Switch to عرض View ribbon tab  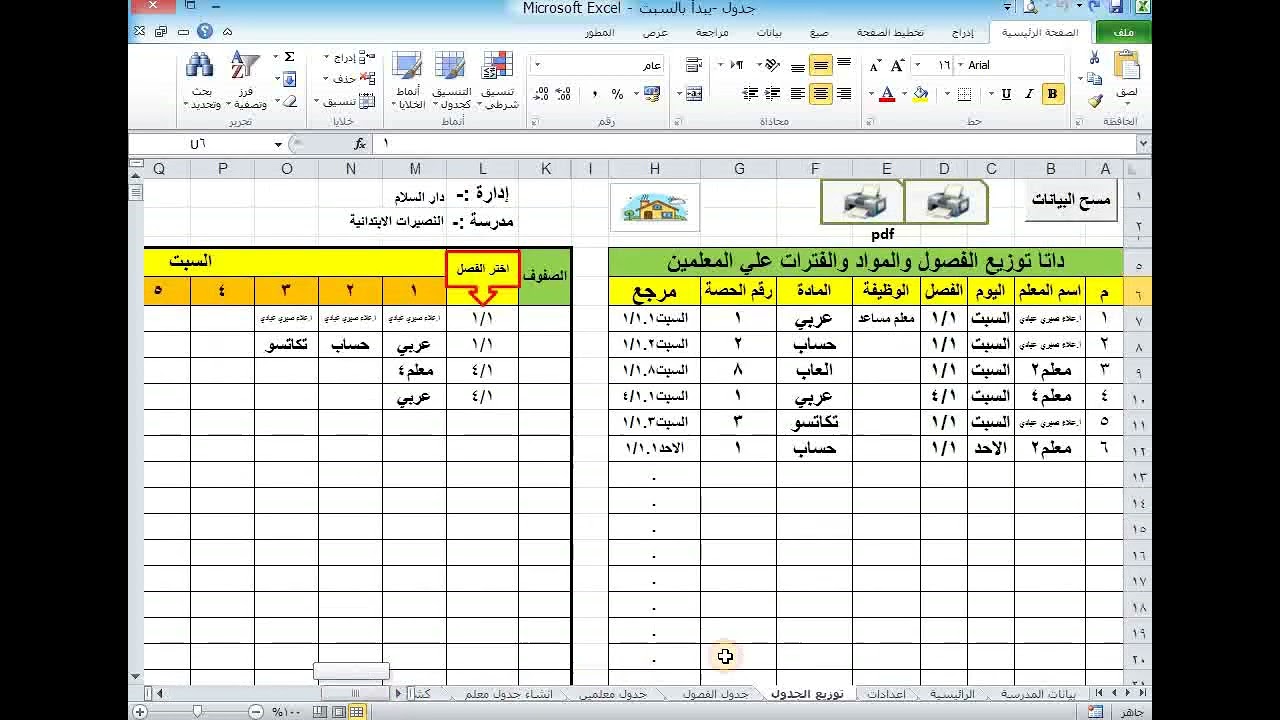pos(655,33)
